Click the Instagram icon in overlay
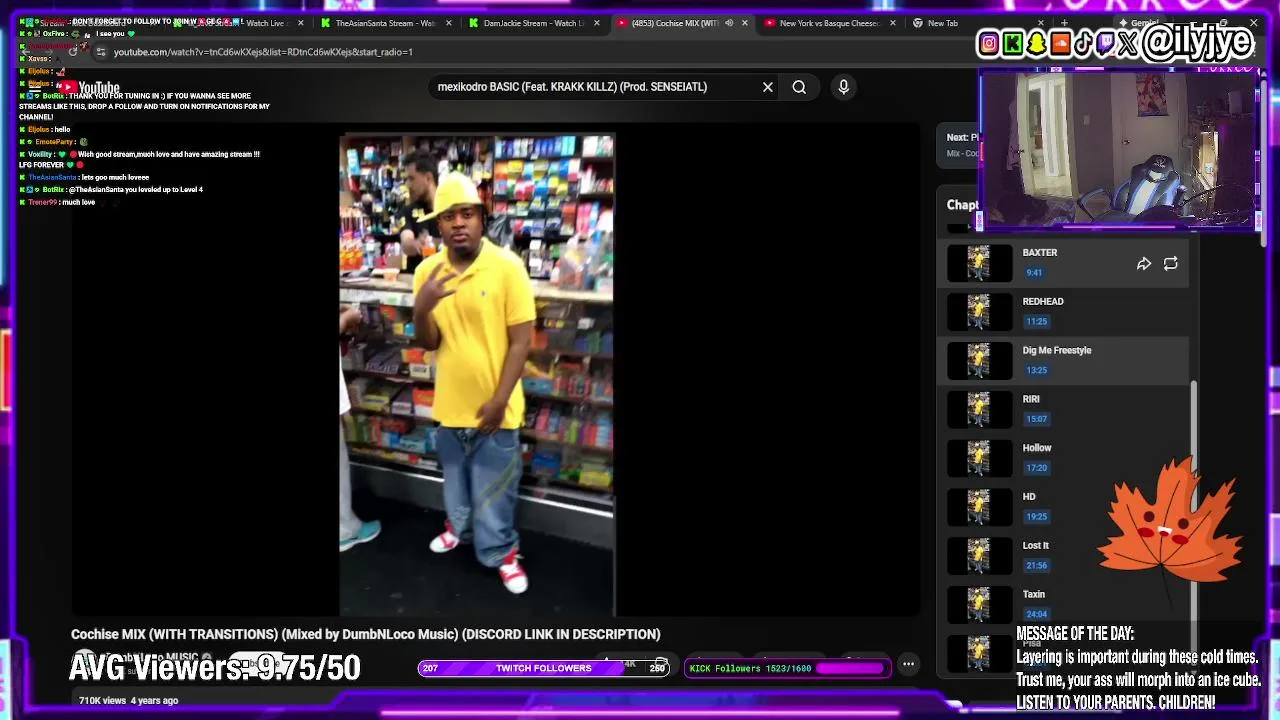 point(989,43)
